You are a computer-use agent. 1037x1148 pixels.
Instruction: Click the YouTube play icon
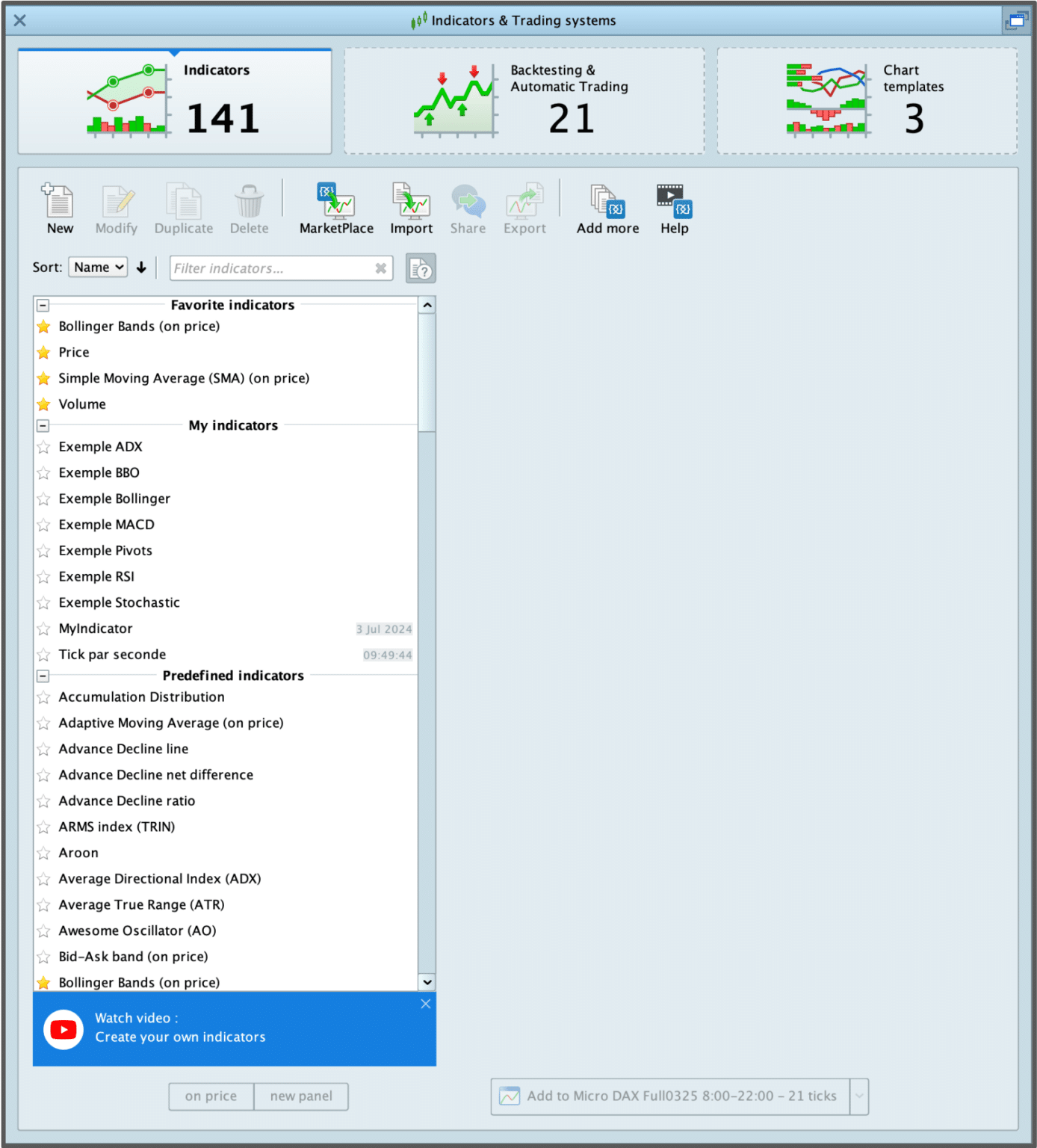[64, 1029]
